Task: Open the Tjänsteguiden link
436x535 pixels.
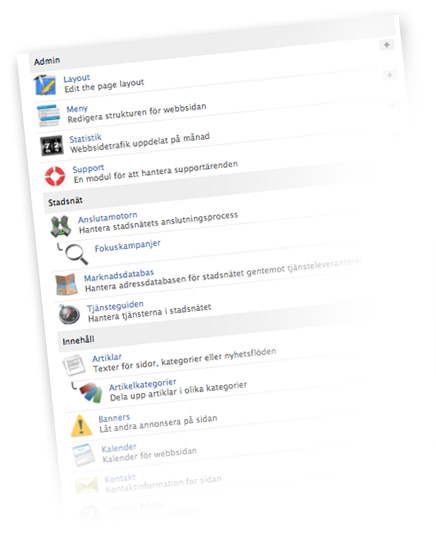Action: coord(115,306)
